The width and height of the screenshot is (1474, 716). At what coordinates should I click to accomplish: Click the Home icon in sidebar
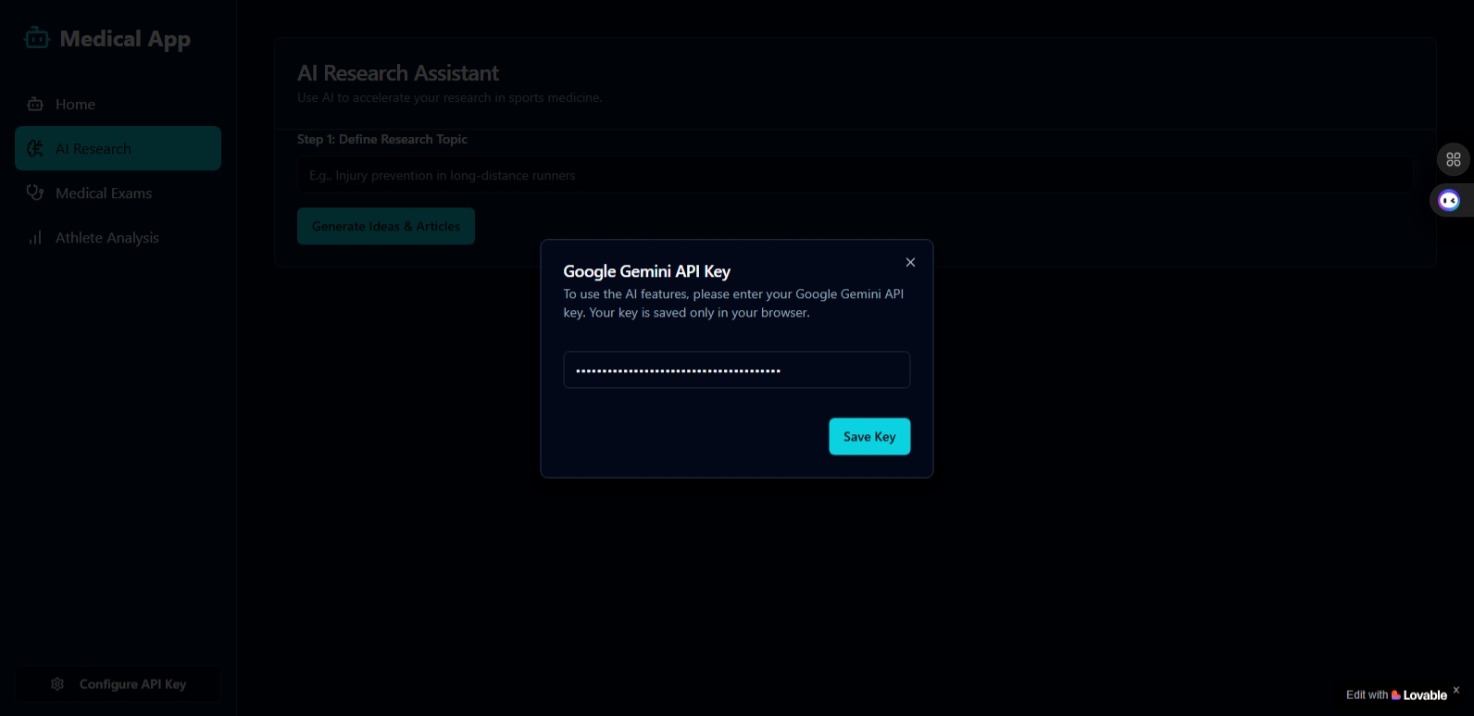pos(35,104)
